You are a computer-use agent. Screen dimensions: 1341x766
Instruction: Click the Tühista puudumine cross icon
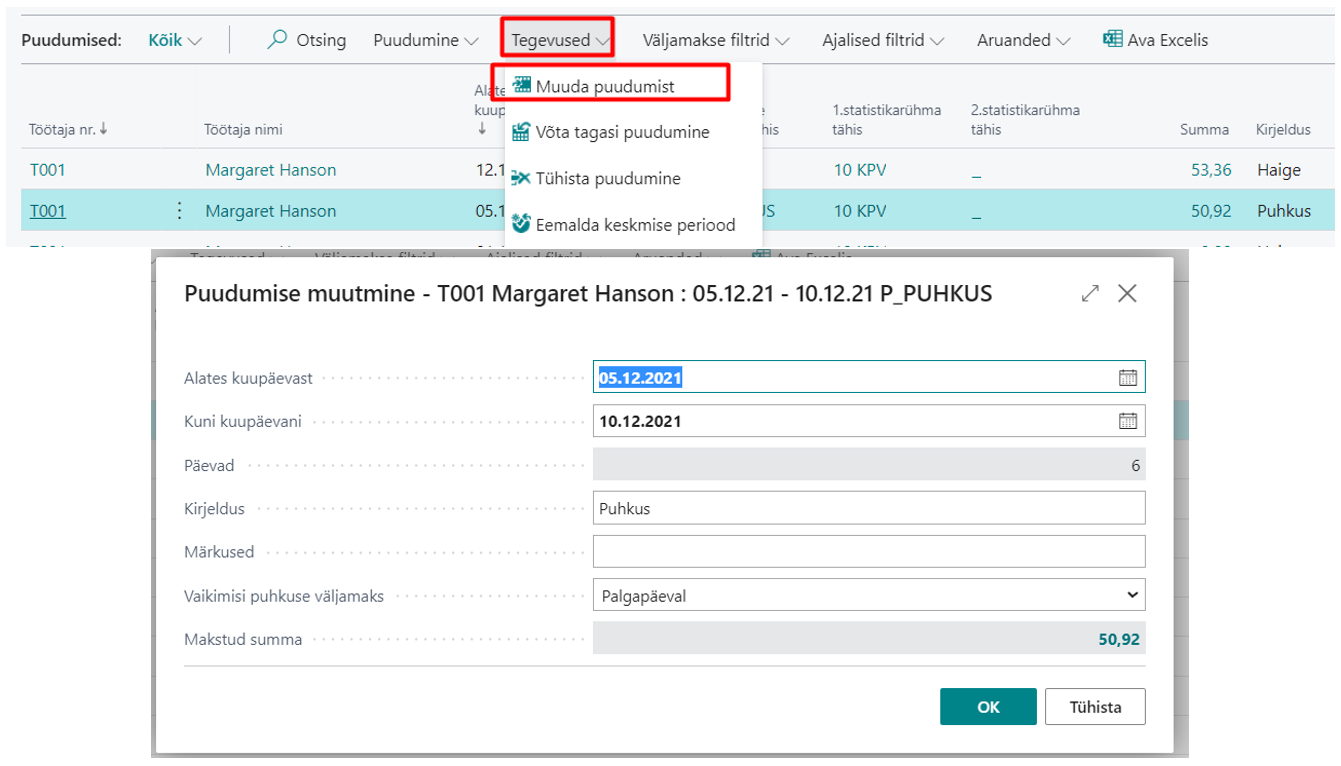[x=520, y=178]
